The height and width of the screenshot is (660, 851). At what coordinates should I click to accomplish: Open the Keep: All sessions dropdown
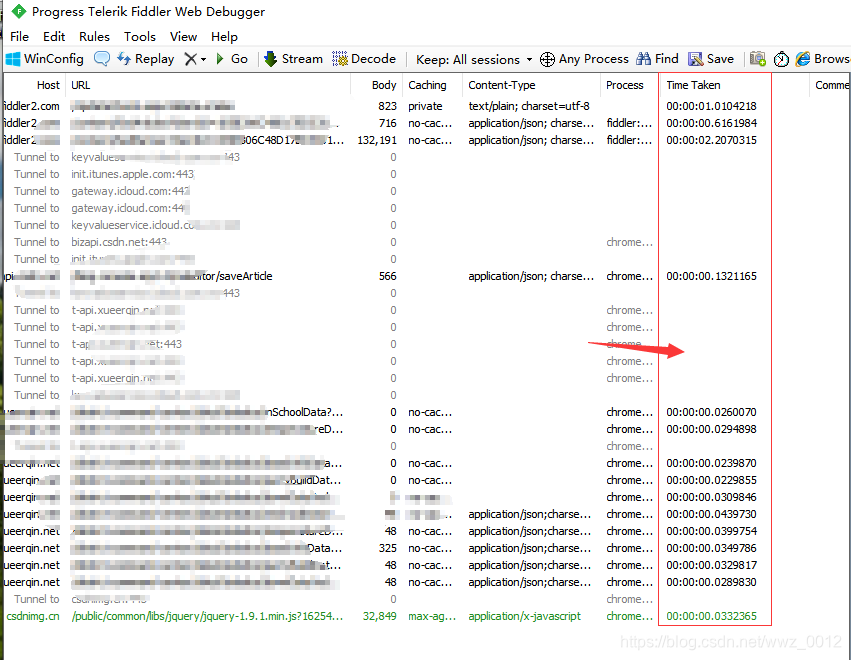[x=474, y=59]
